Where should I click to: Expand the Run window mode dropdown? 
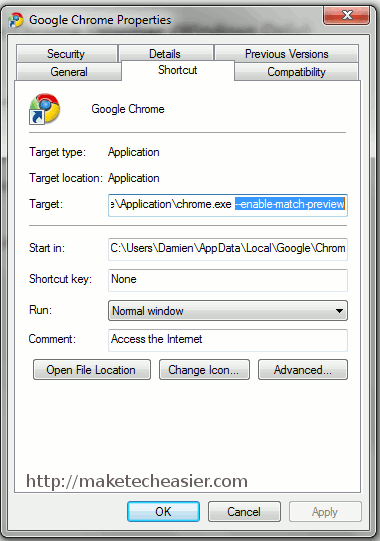tap(228, 311)
